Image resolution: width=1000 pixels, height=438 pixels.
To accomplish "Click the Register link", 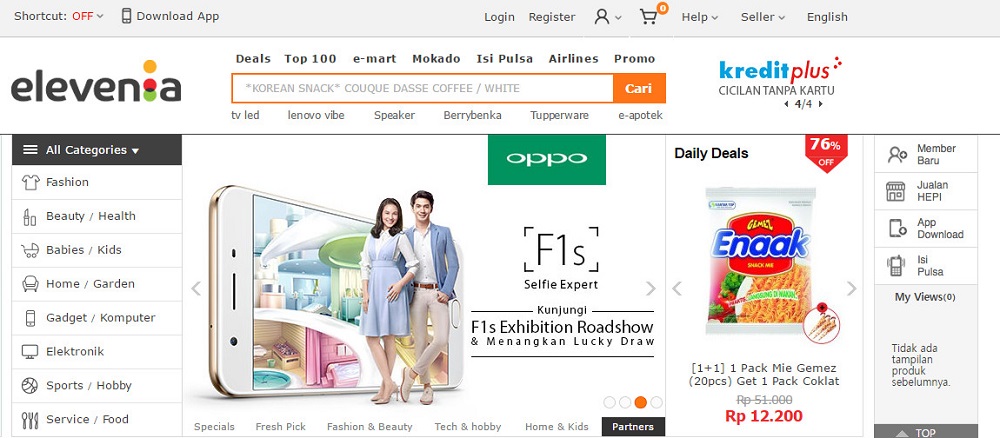I will pos(552,17).
